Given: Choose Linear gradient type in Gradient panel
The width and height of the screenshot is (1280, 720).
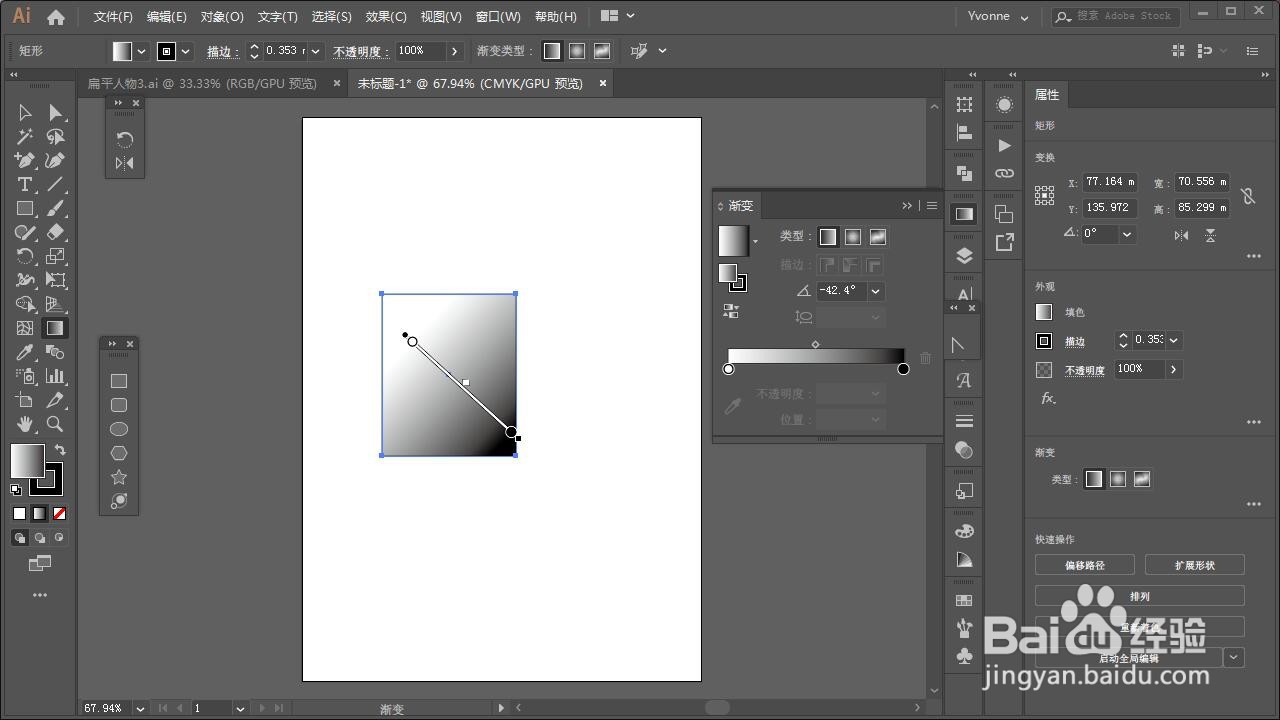Looking at the screenshot, I should point(828,237).
